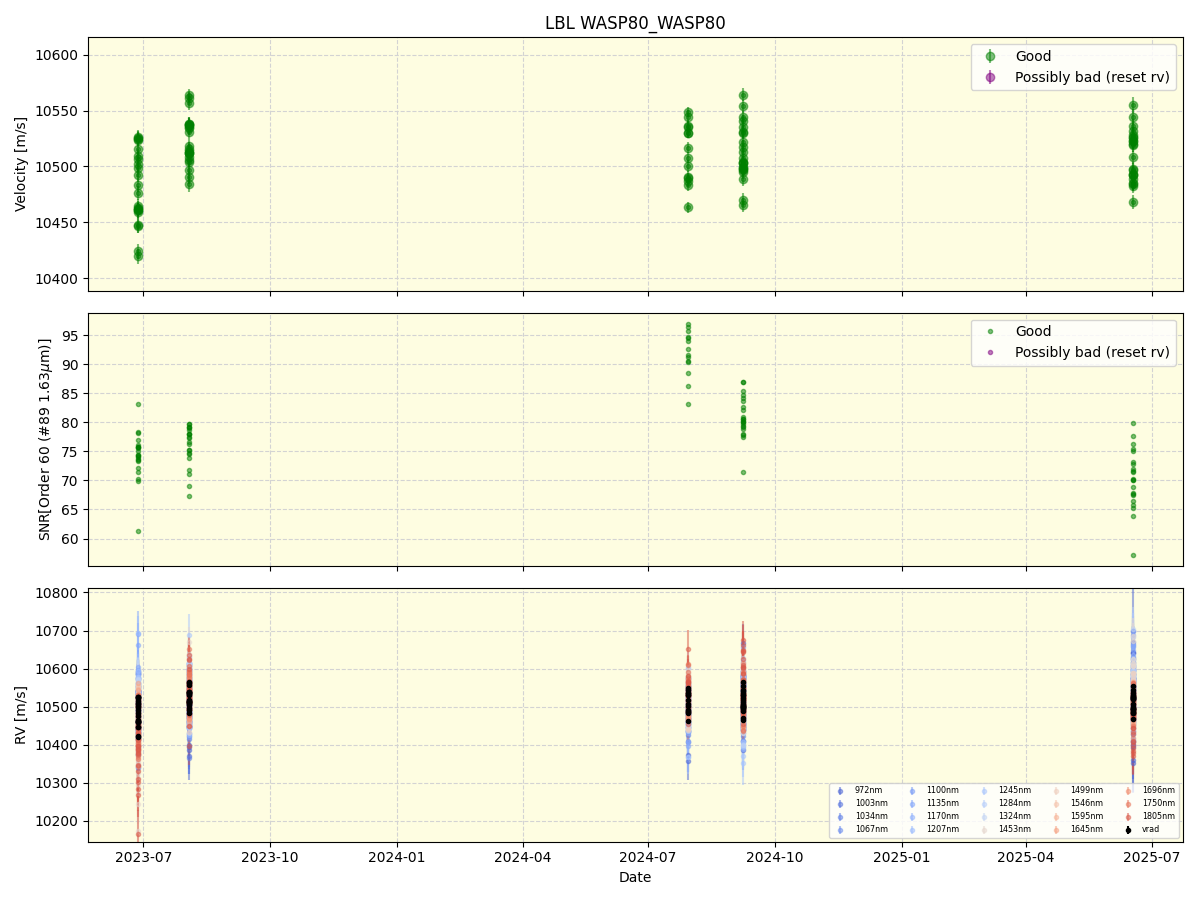Click the 2025-01 date tick label

(902, 857)
